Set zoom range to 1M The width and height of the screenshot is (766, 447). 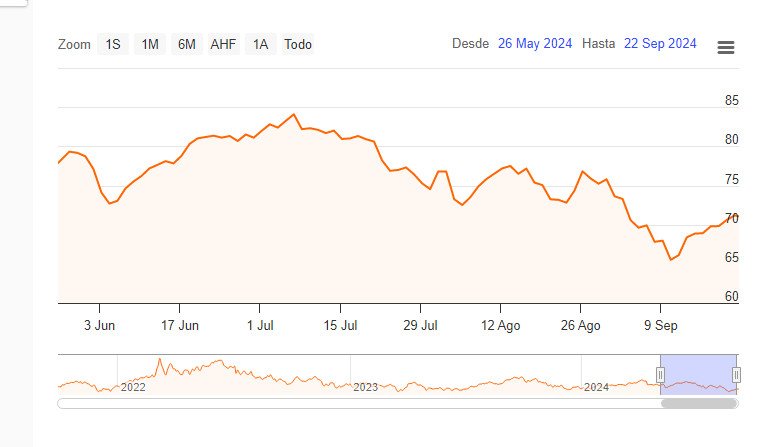pyautogui.click(x=150, y=44)
